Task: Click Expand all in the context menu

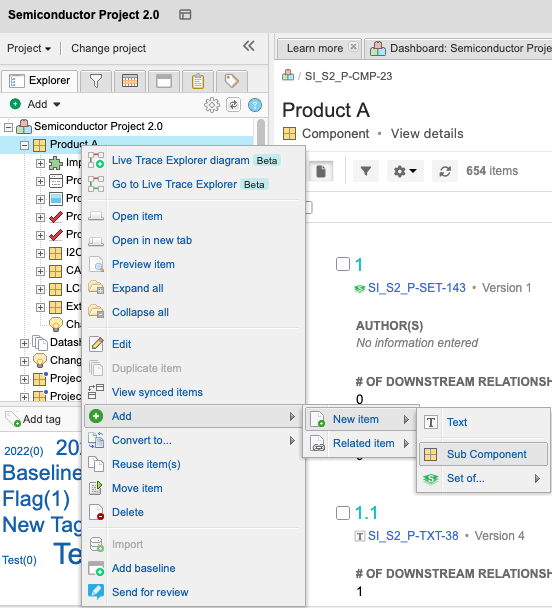Action: (x=138, y=288)
